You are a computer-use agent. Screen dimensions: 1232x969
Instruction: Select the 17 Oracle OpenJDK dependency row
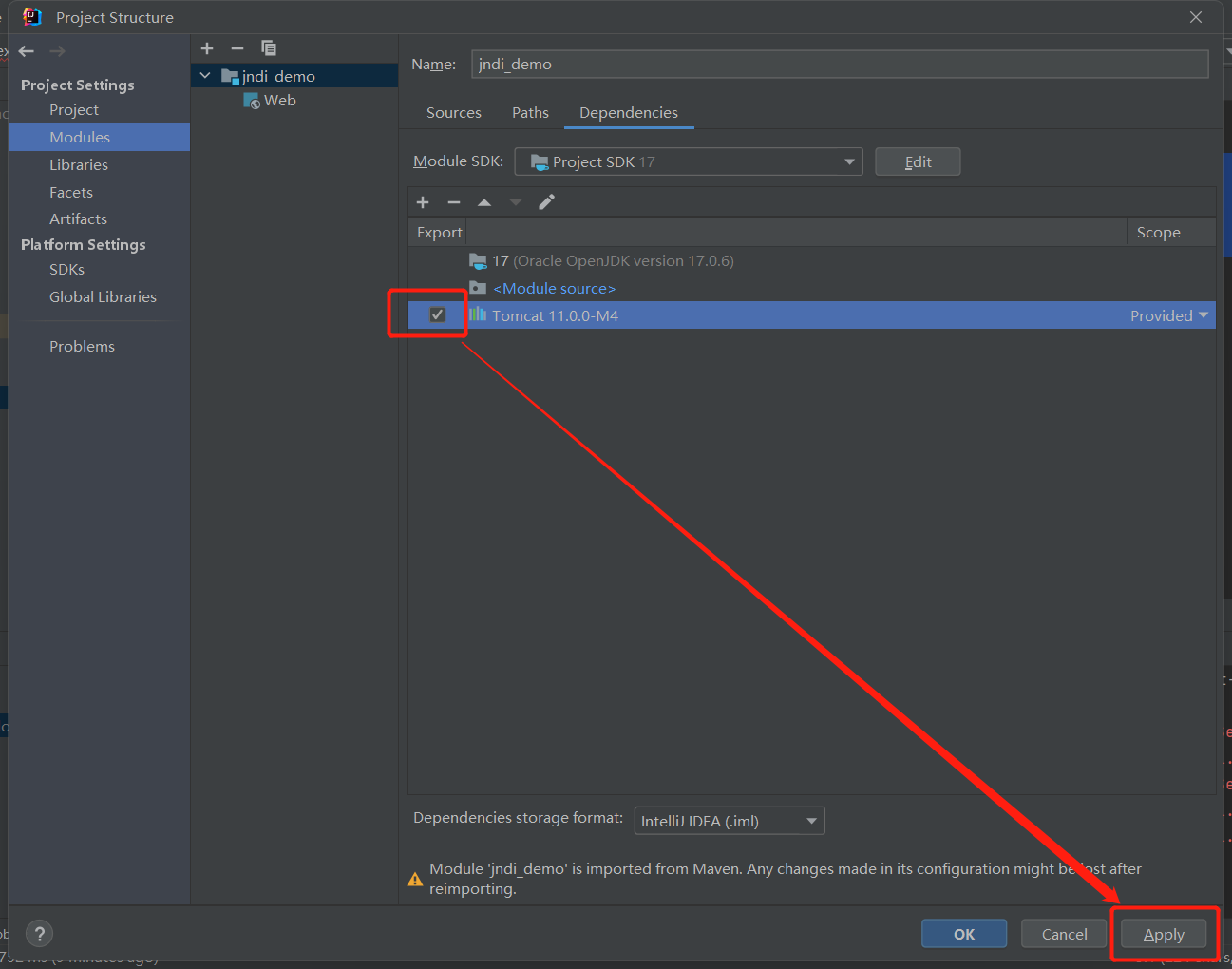point(811,260)
